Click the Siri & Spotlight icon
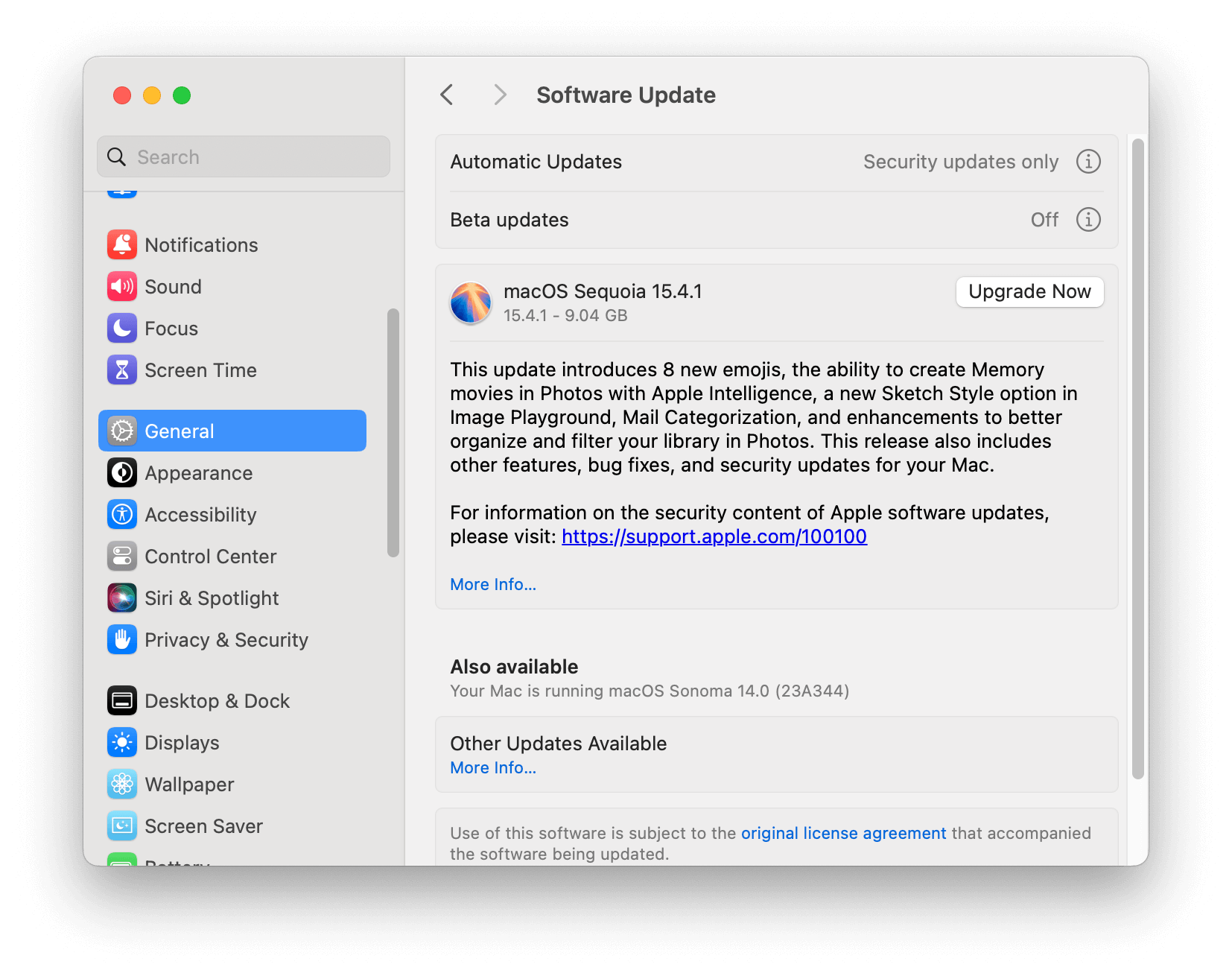This screenshot has height=976, width=1232. [122, 598]
